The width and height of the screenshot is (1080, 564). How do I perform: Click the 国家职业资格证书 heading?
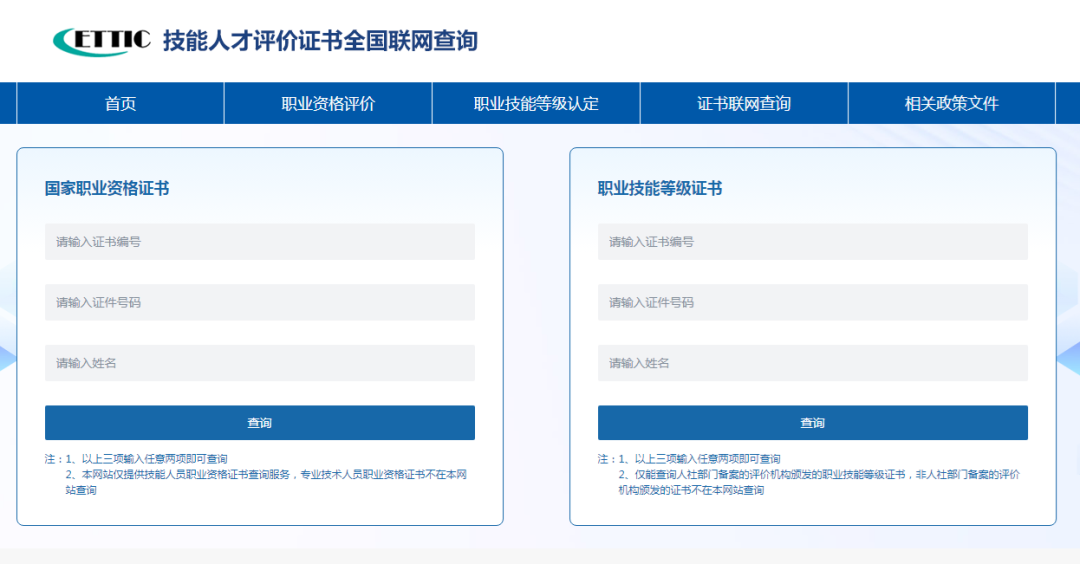coord(107,189)
